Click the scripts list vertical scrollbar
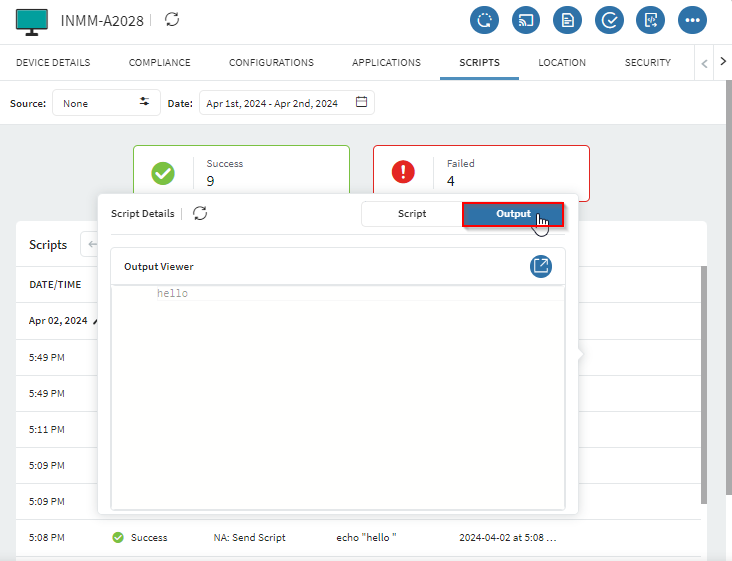The height and width of the screenshot is (561, 732). click(703, 380)
